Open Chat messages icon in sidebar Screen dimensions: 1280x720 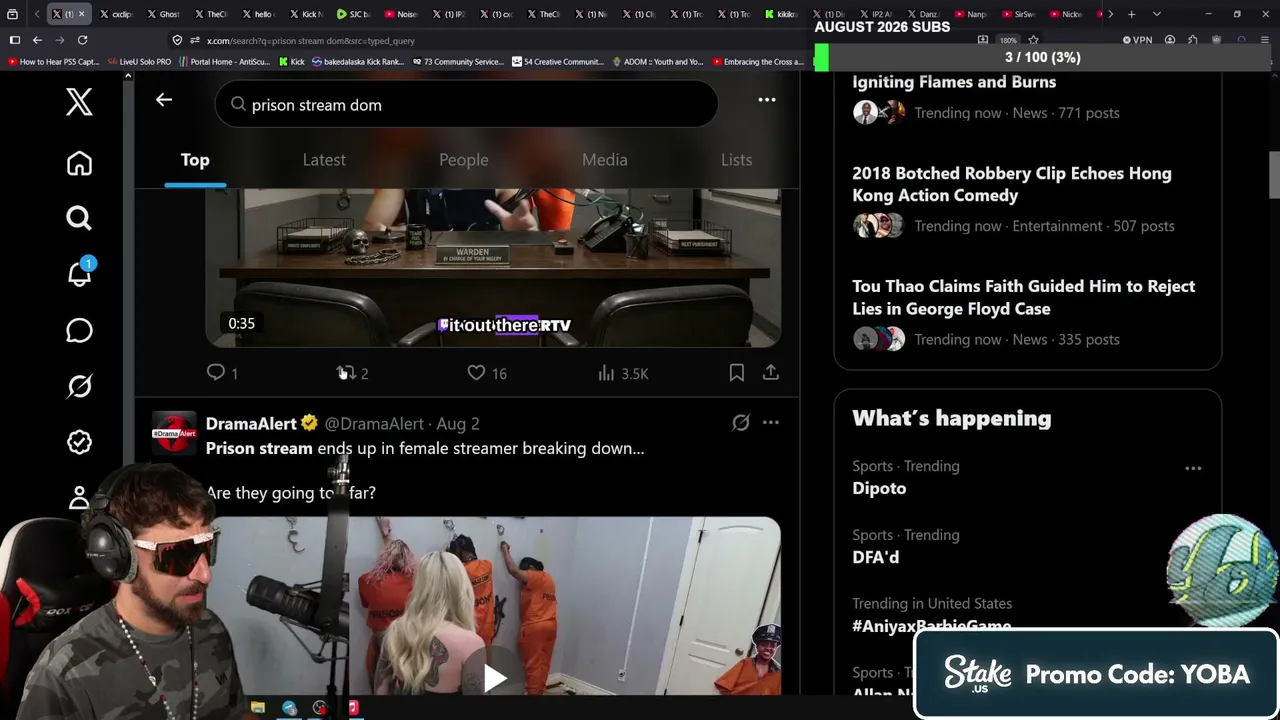pos(79,330)
